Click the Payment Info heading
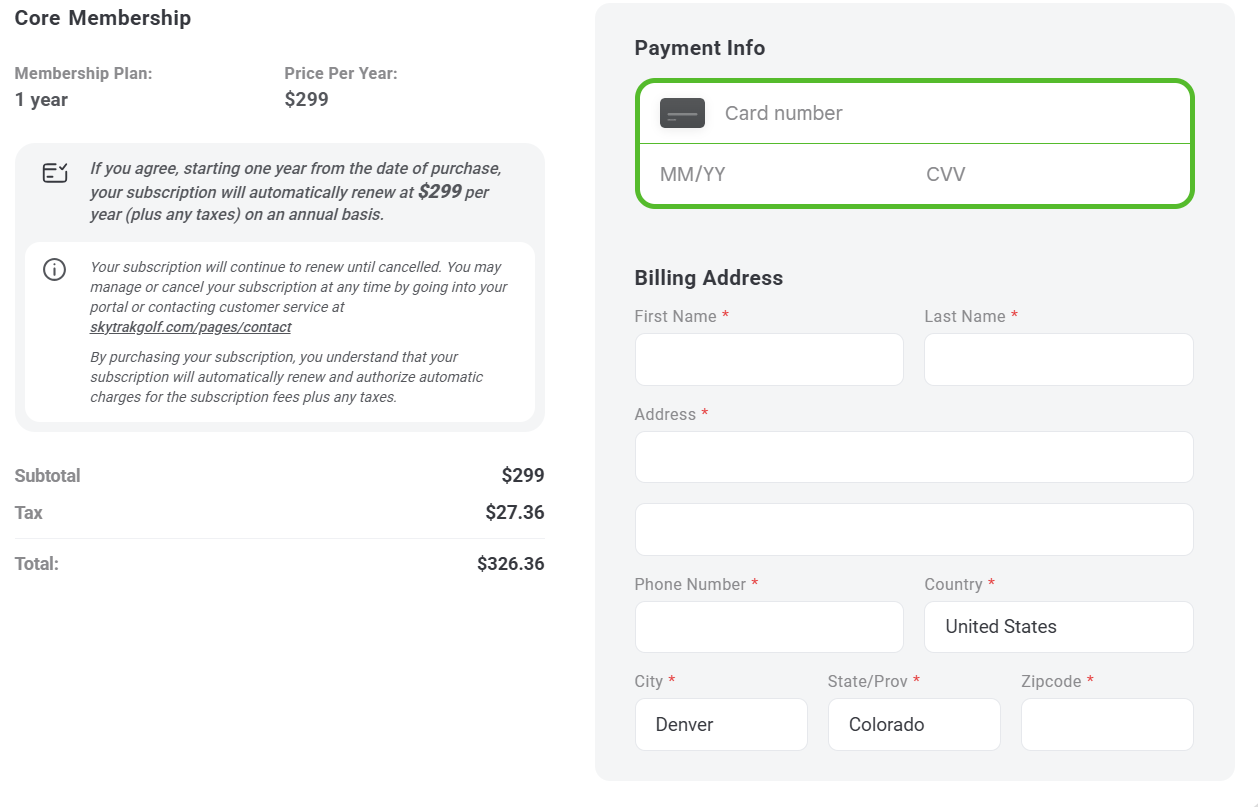This screenshot has height=807, width=1258. (700, 48)
